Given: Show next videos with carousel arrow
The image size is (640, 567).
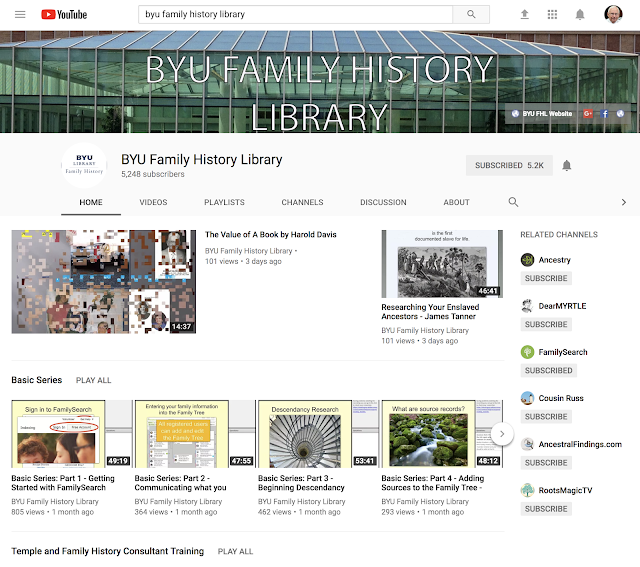Looking at the screenshot, I should click(502, 434).
